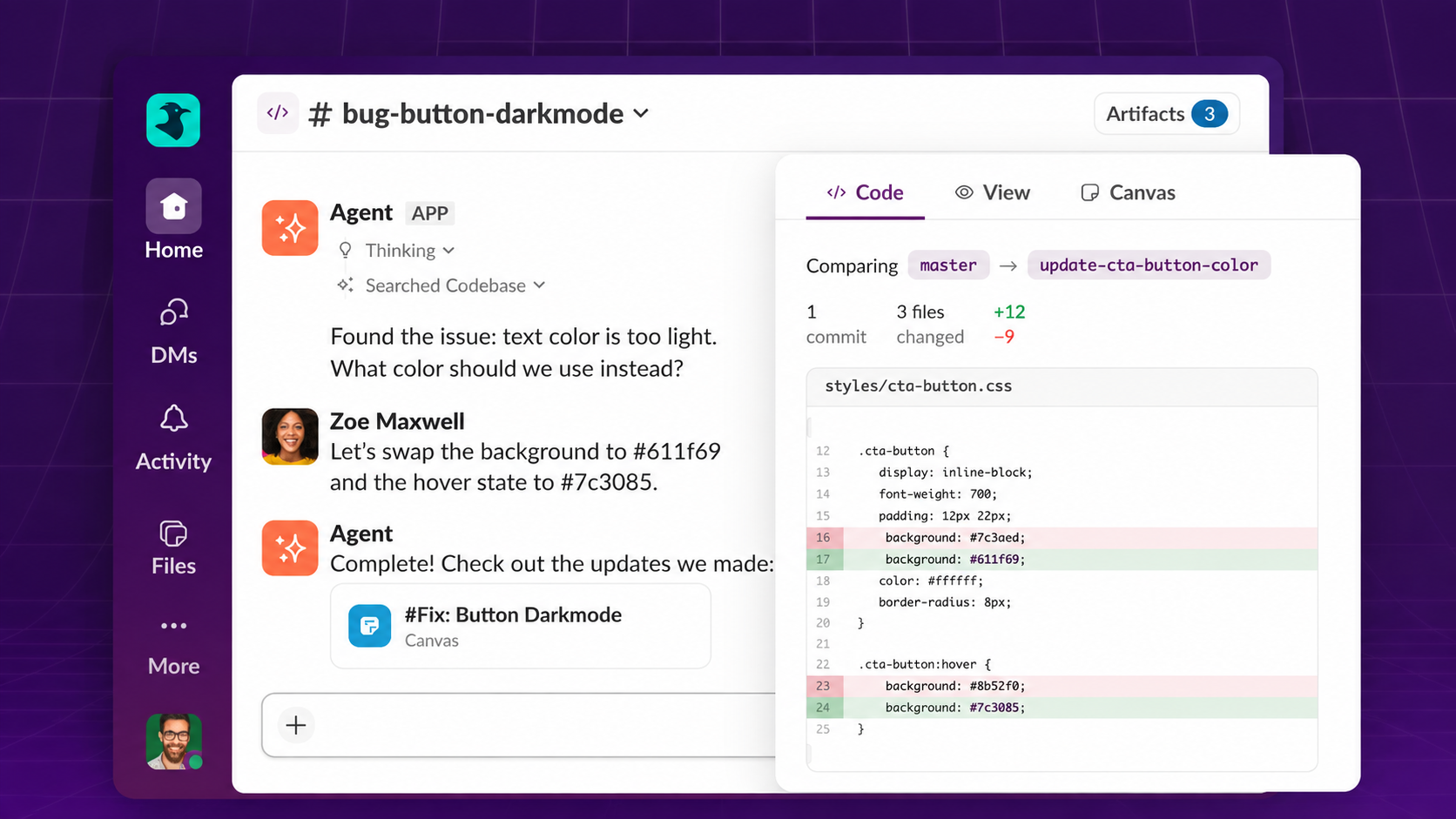This screenshot has height=819, width=1456.
Task: Click the workspace bird logo icon
Action: click(173, 120)
